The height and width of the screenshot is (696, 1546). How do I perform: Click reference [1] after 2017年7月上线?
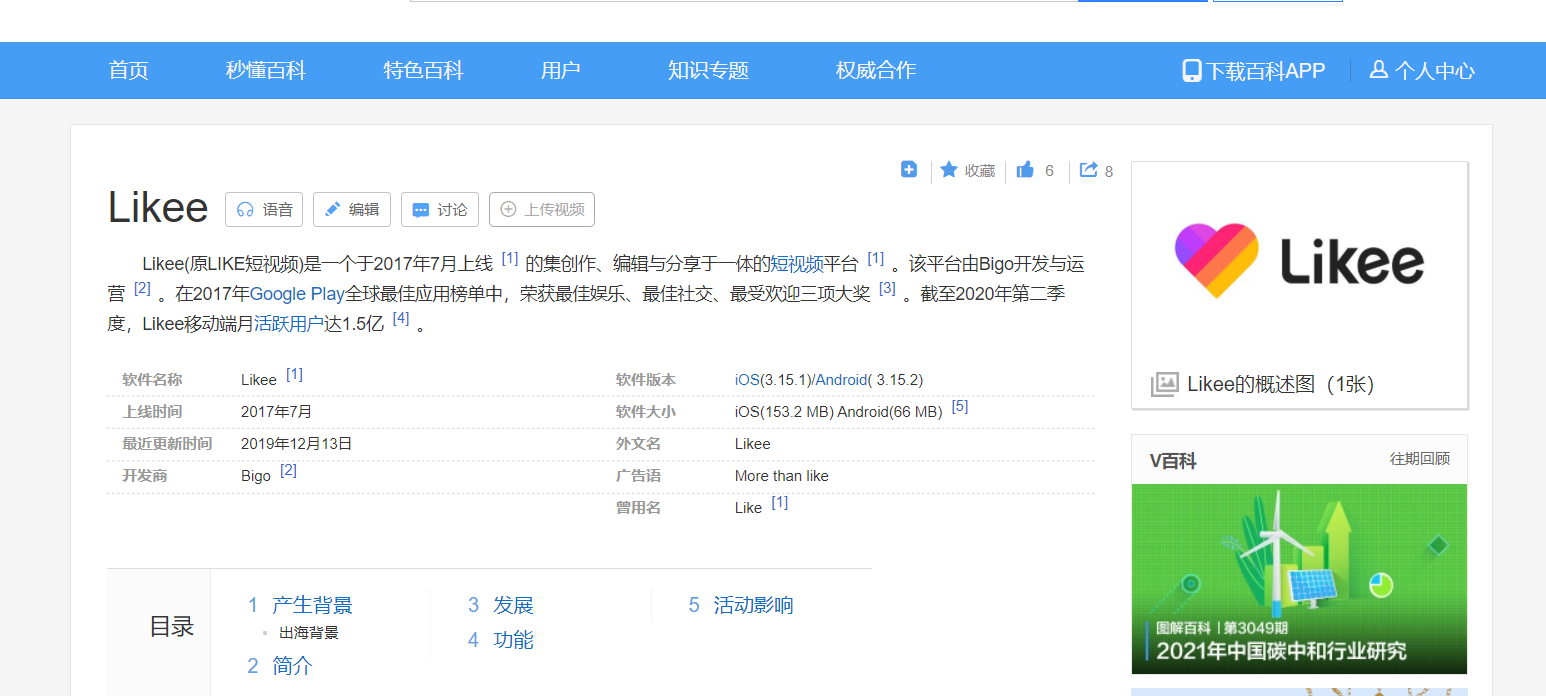pos(510,258)
